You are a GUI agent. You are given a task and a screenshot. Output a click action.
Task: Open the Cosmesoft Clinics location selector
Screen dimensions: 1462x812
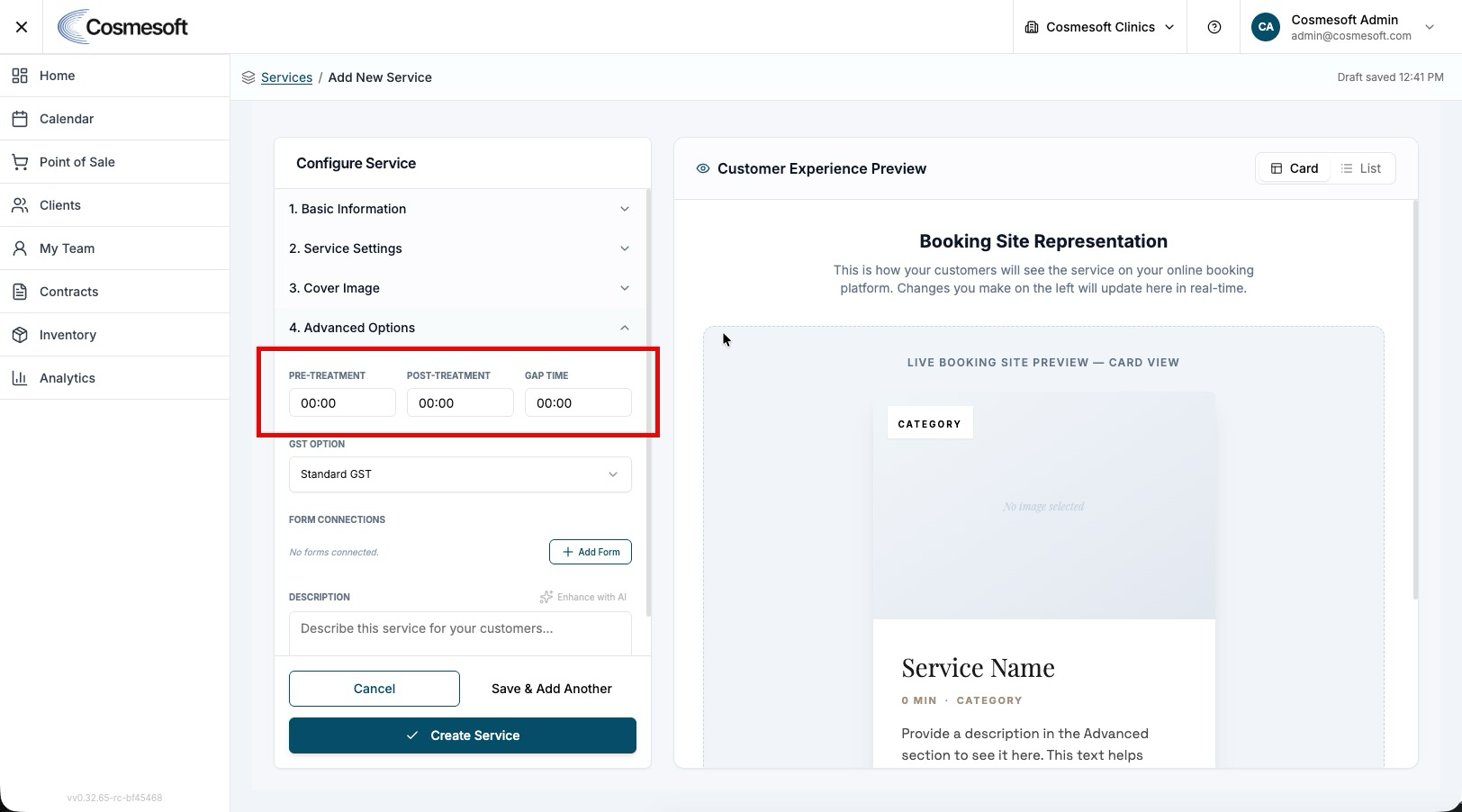click(1100, 27)
